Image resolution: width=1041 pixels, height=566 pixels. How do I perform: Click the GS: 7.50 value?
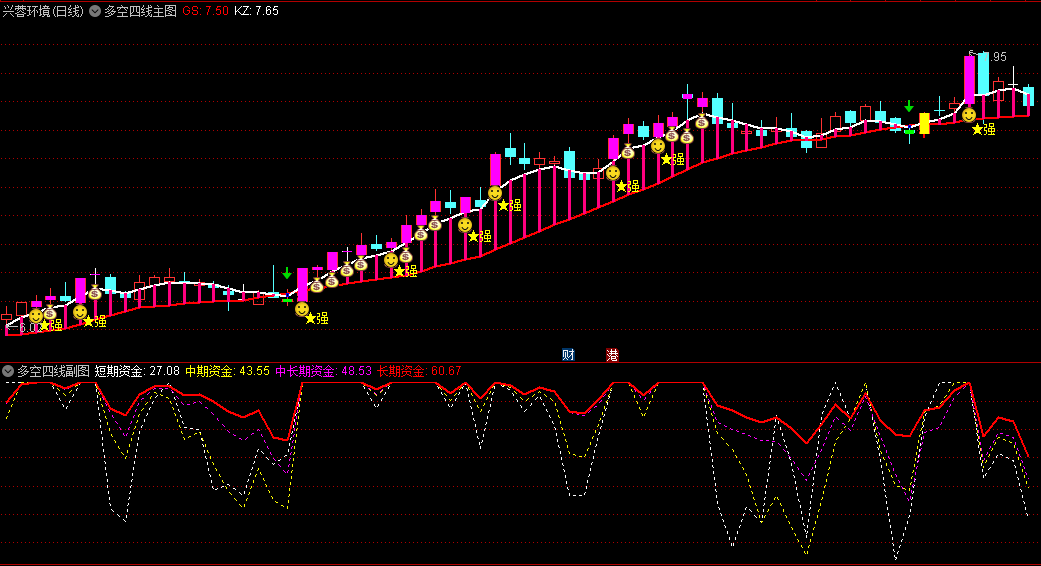pos(205,11)
